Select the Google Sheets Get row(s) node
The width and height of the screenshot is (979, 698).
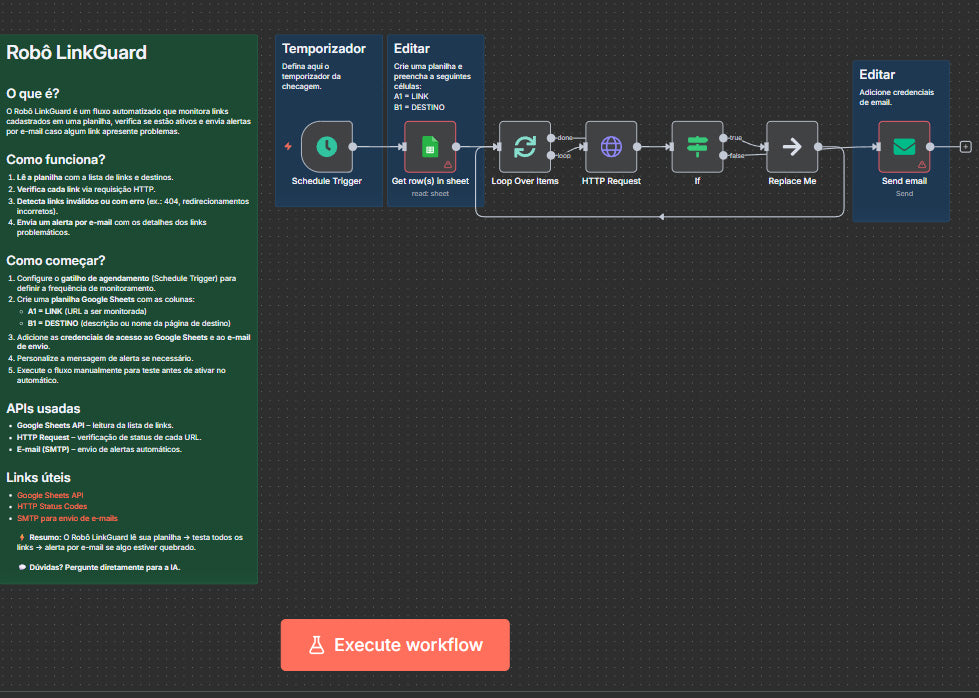coord(429,147)
